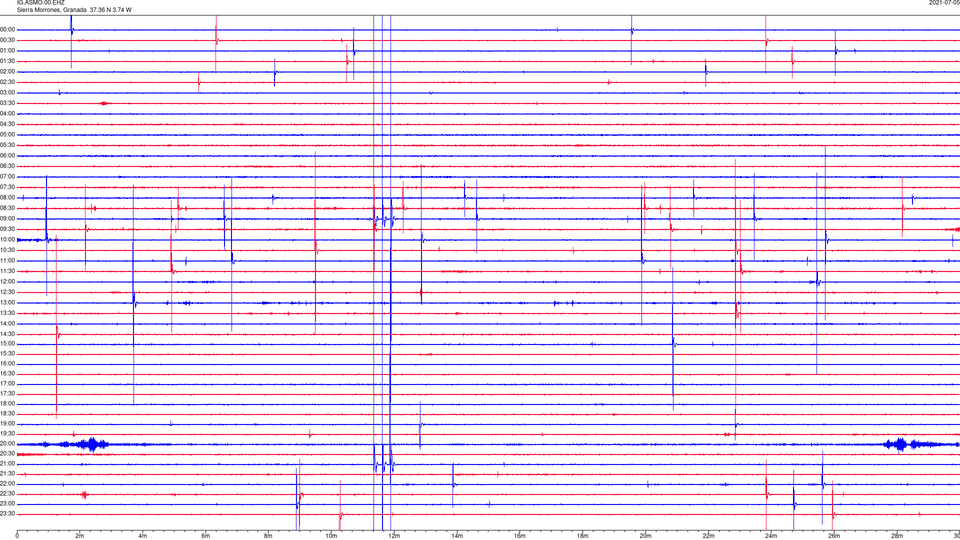
Task: Select the 24m minute axis tick label
Action: (771, 536)
